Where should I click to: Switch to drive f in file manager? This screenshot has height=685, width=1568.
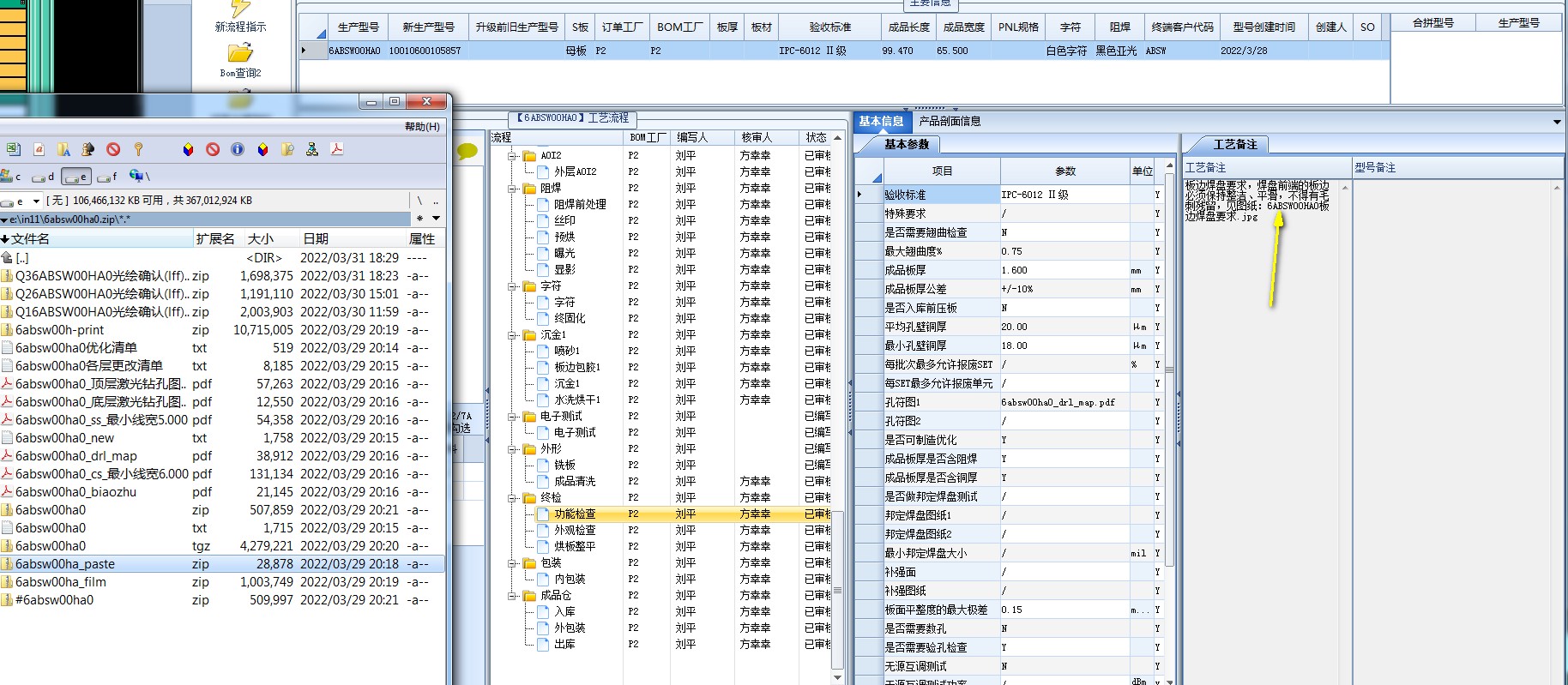coord(106,177)
